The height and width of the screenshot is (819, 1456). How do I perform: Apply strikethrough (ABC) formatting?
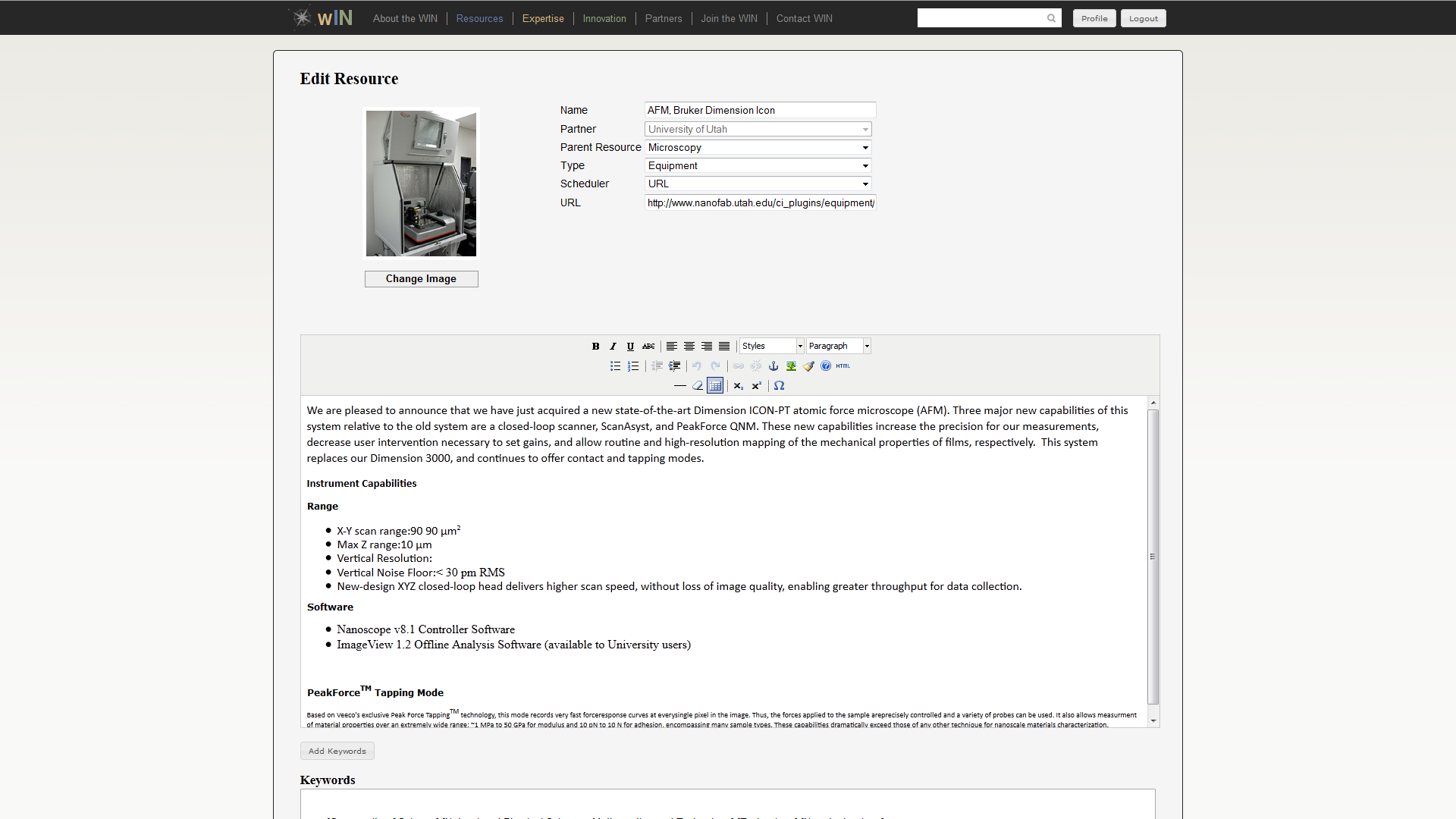tap(648, 347)
